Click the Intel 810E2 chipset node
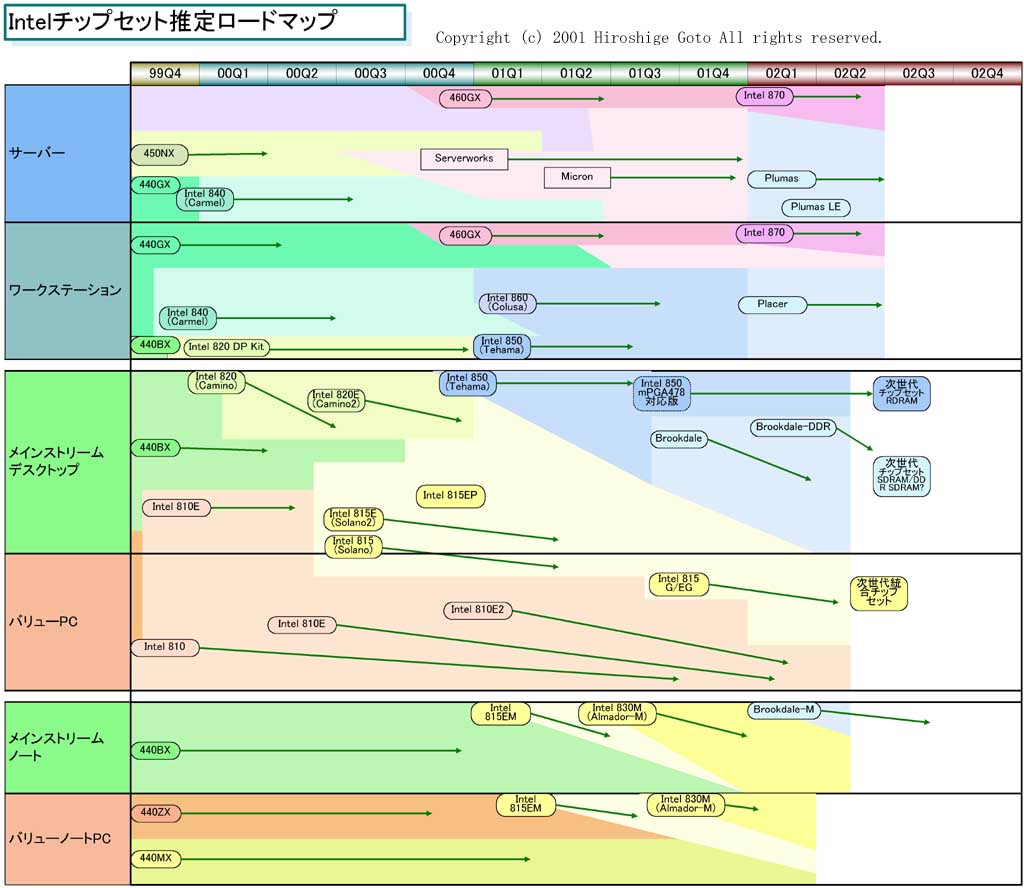This screenshot has width=1024, height=888. click(478, 610)
